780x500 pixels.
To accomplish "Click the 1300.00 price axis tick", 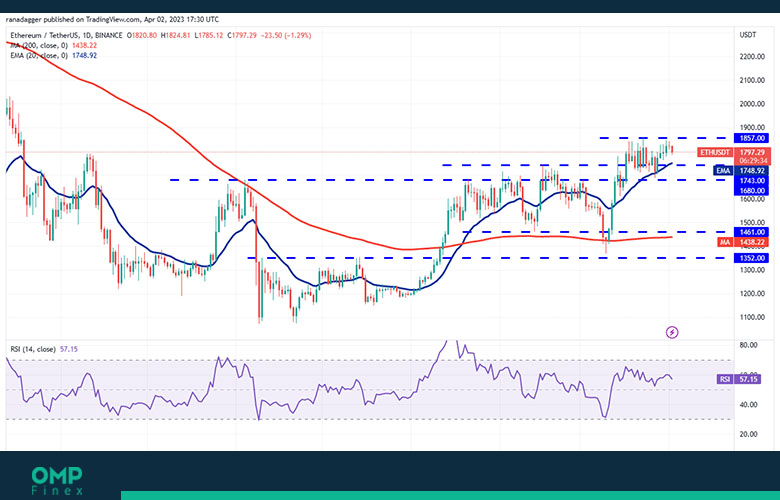I will (x=752, y=270).
